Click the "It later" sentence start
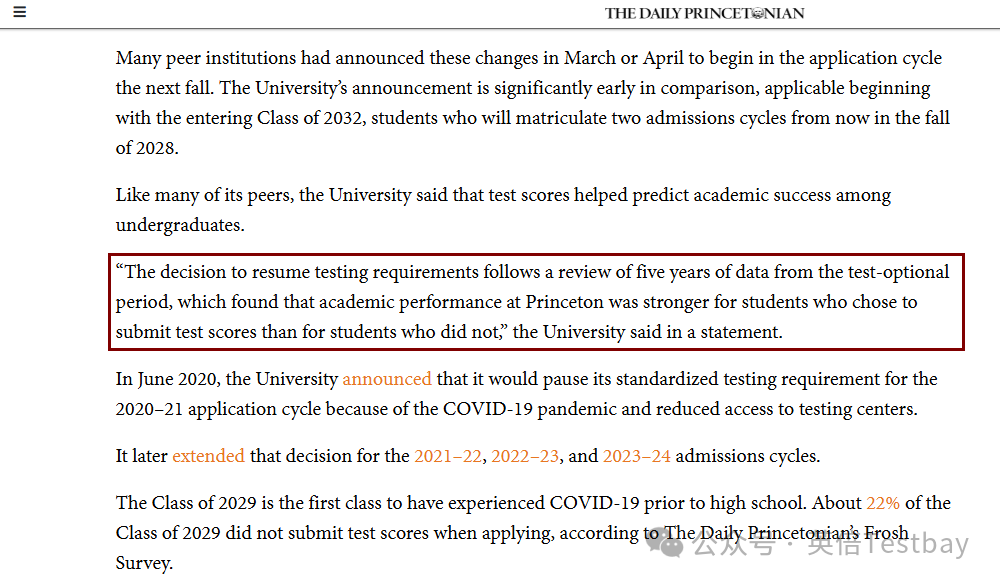The image size is (1000, 583). pyautogui.click(x=140, y=456)
